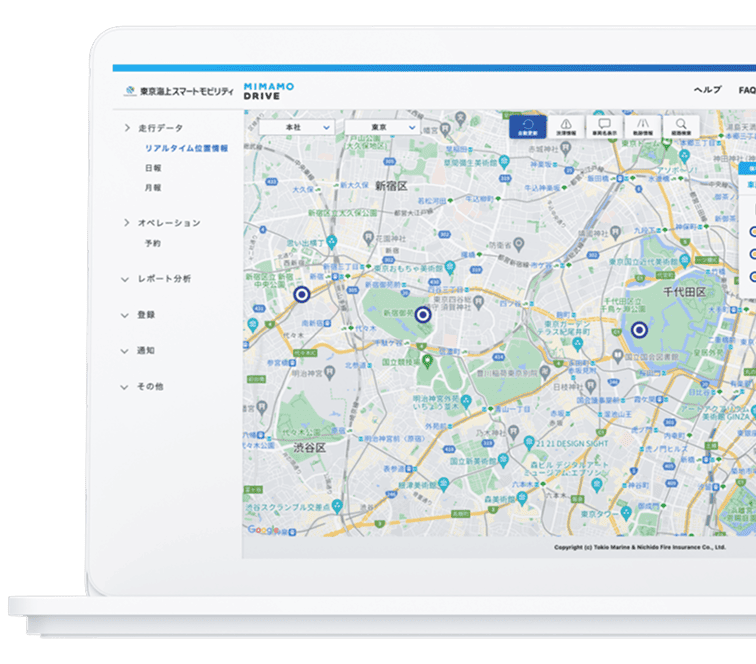Viewport: 756px width, 664px height.
Task: Click the 根津美術館 museum pin
Action: tap(444, 484)
